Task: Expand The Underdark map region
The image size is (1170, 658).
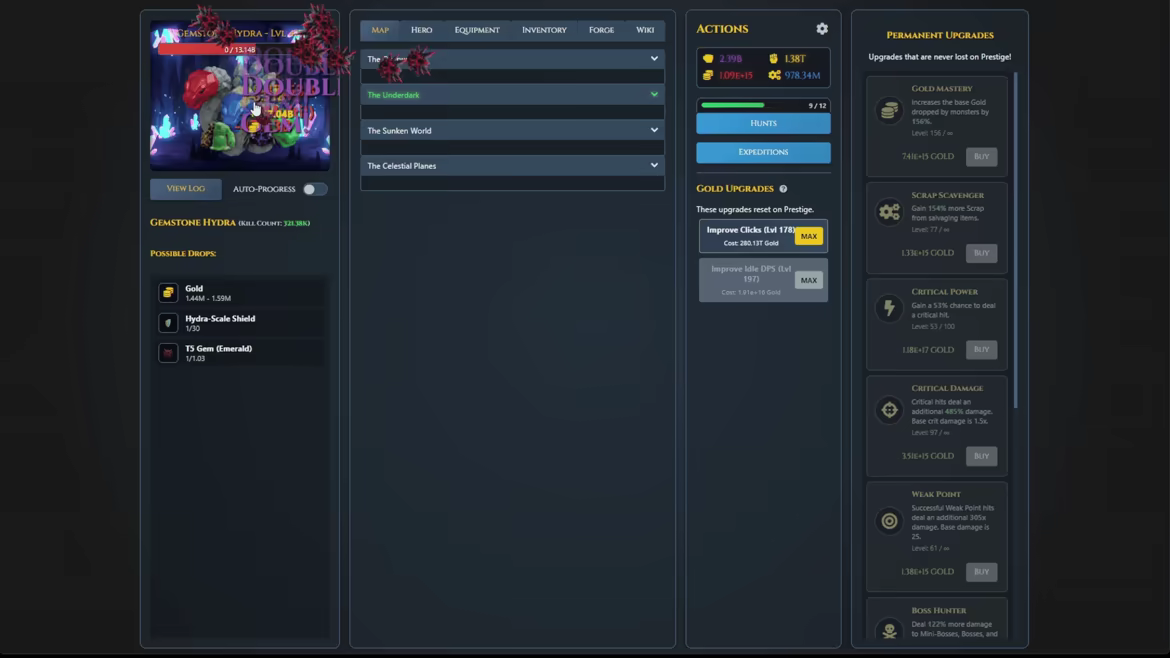Action: [512, 95]
